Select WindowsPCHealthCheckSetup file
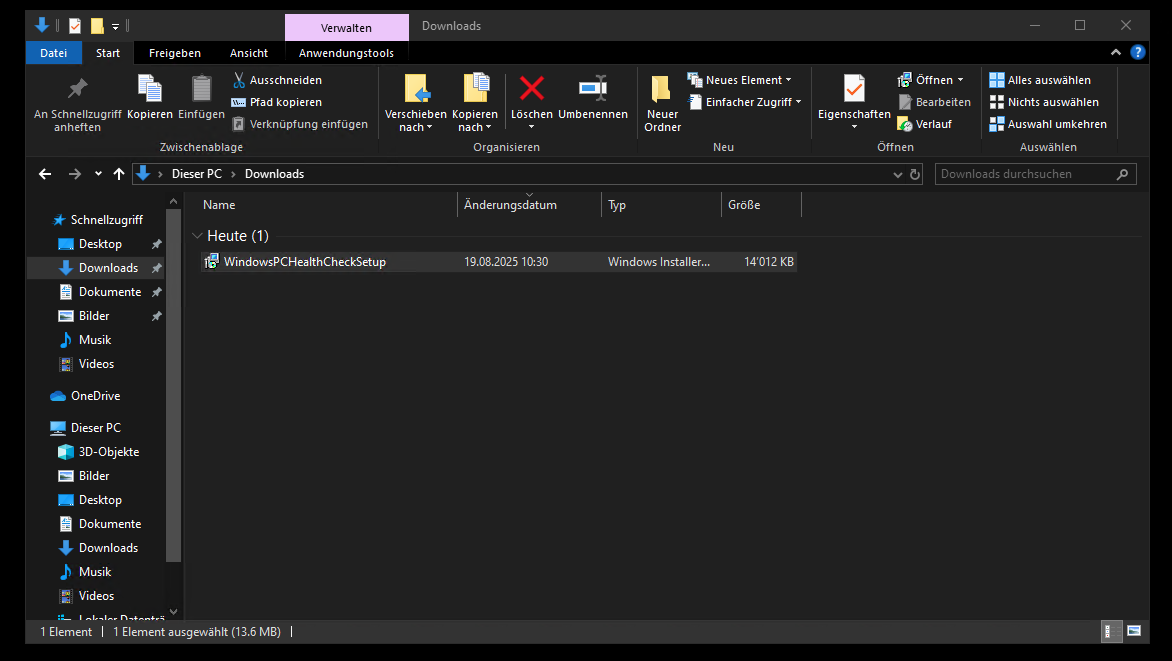The height and width of the screenshot is (661, 1172). [499, 262]
